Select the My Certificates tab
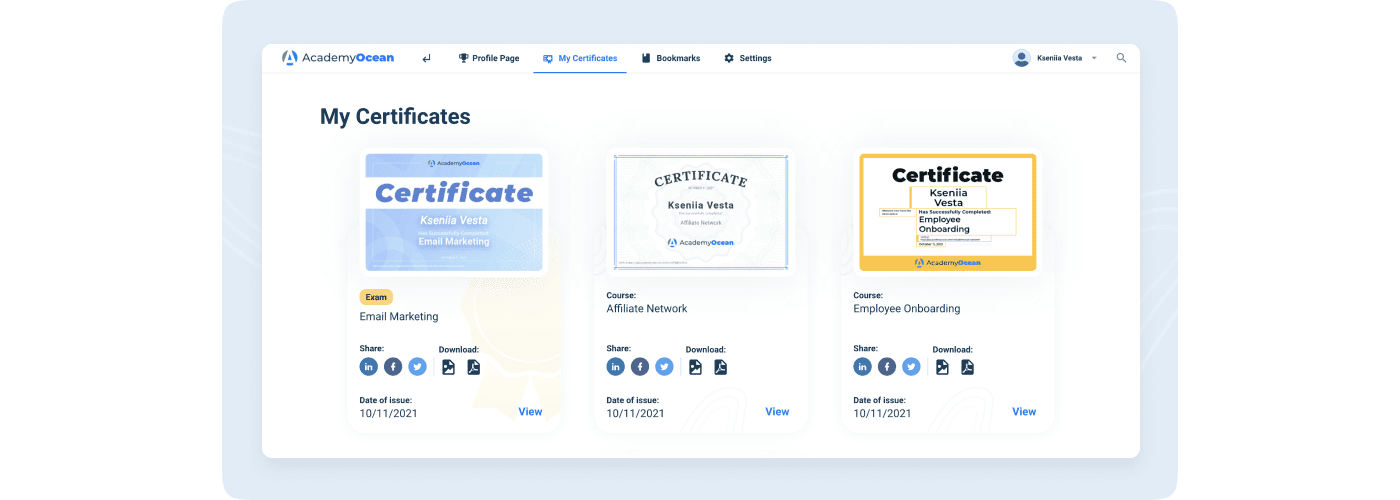1400x500 pixels. click(x=580, y=58)
